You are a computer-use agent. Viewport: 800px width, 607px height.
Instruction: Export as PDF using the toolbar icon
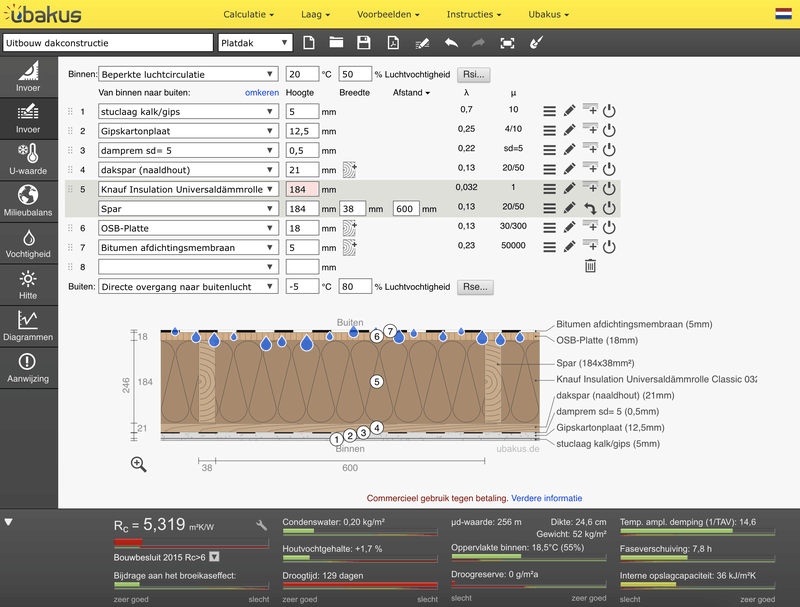click(393, 43)
